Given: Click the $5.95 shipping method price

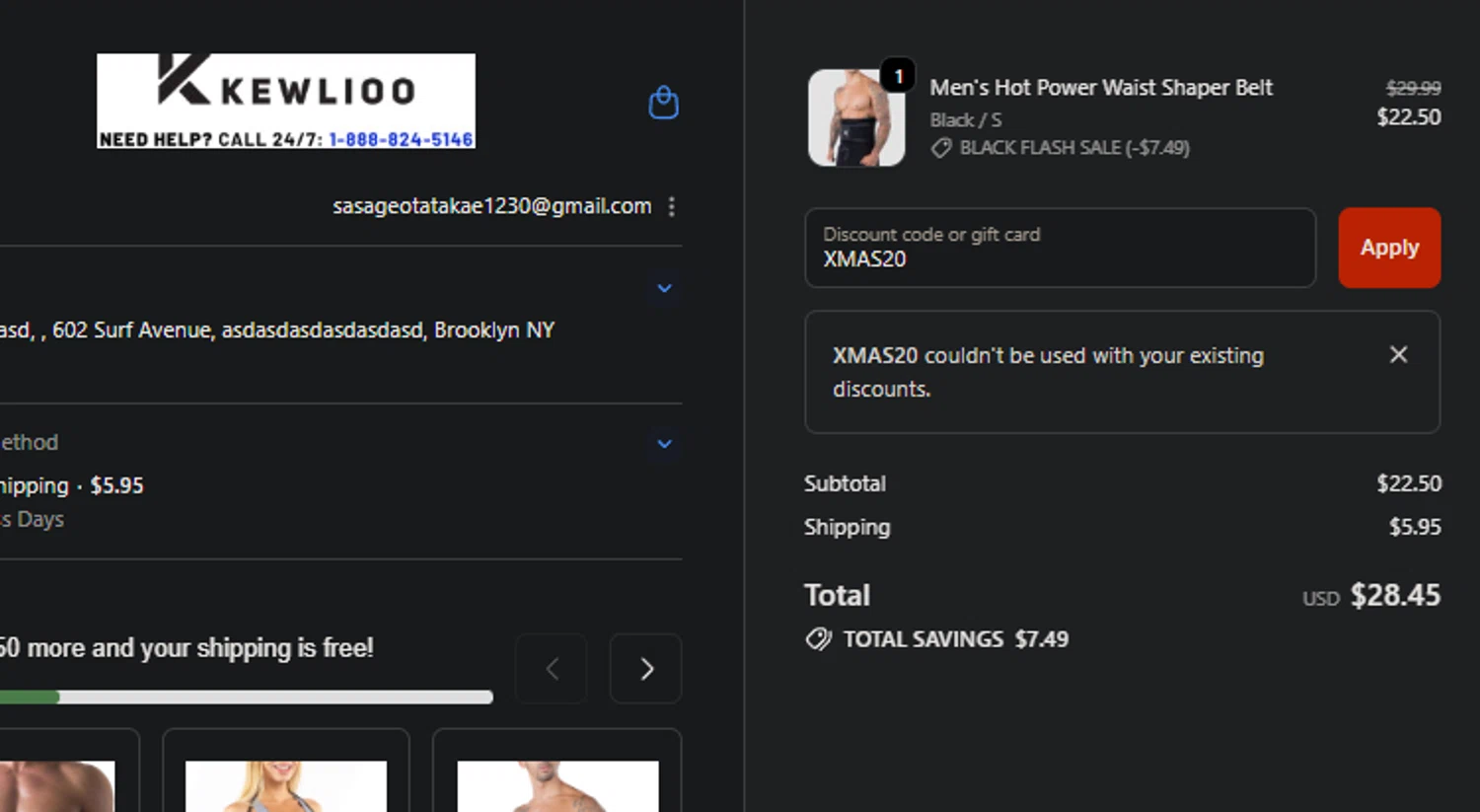Looking at the screenshot, I should pos(116,485).
